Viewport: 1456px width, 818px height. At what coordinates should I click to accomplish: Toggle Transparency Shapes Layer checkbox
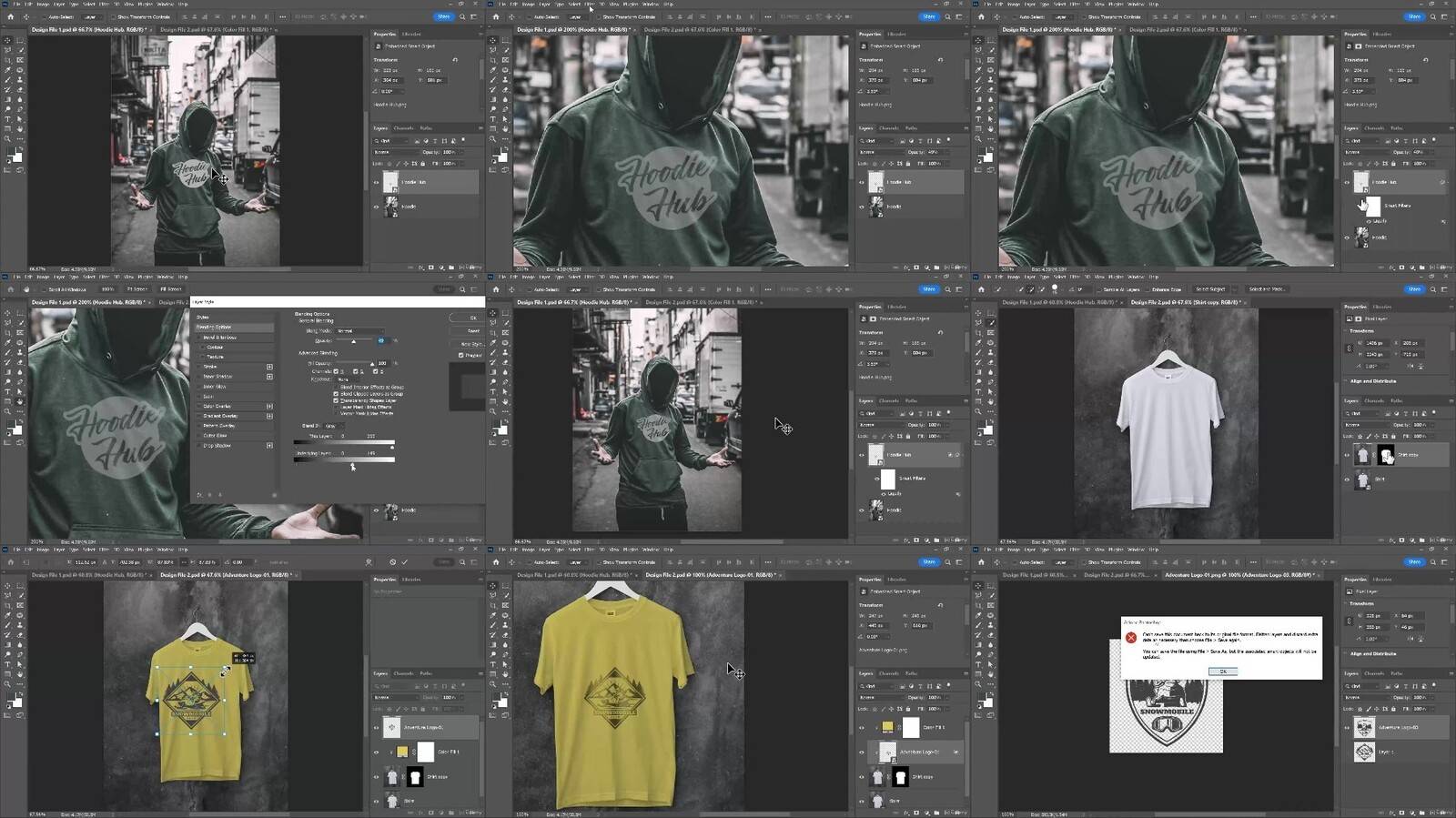tap(336, 400)
